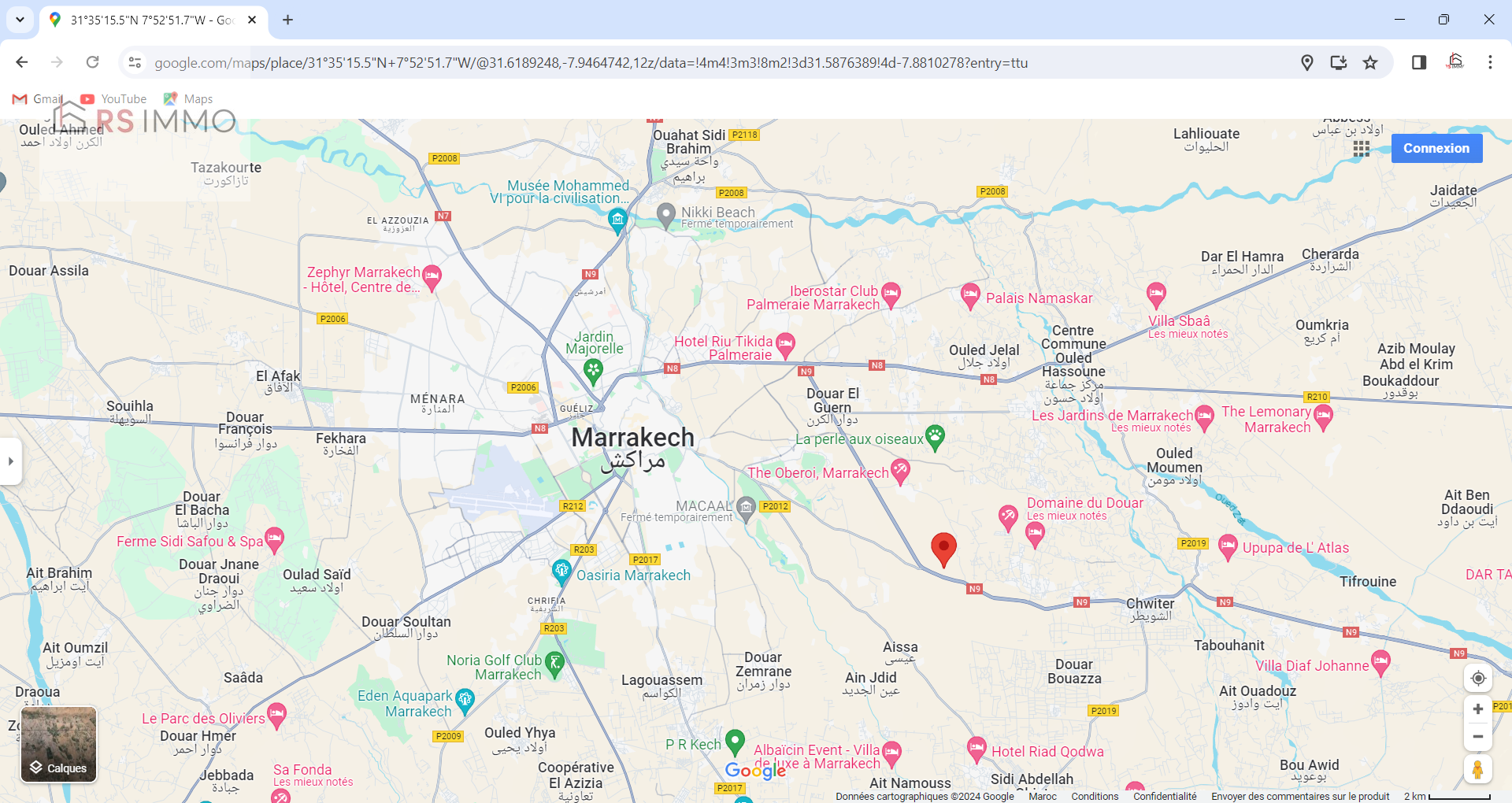Select the Jardin Majorelle park marker

click(593, 370)
